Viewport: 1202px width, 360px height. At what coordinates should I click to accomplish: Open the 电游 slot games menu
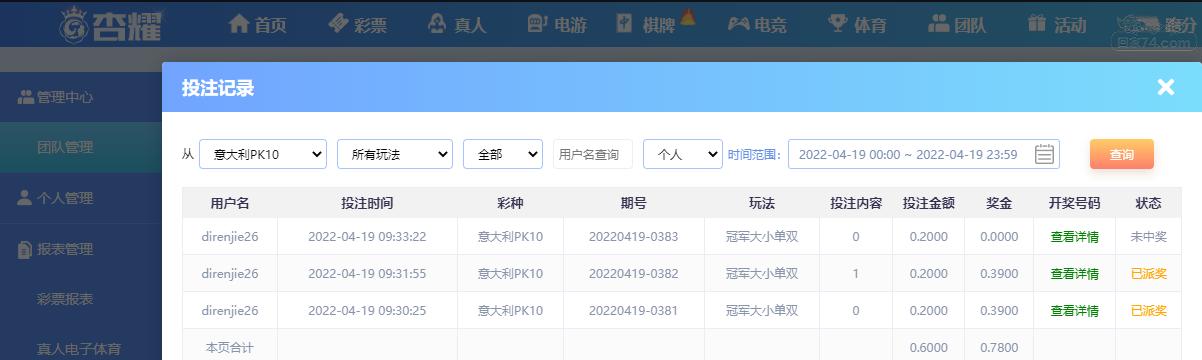556,24
